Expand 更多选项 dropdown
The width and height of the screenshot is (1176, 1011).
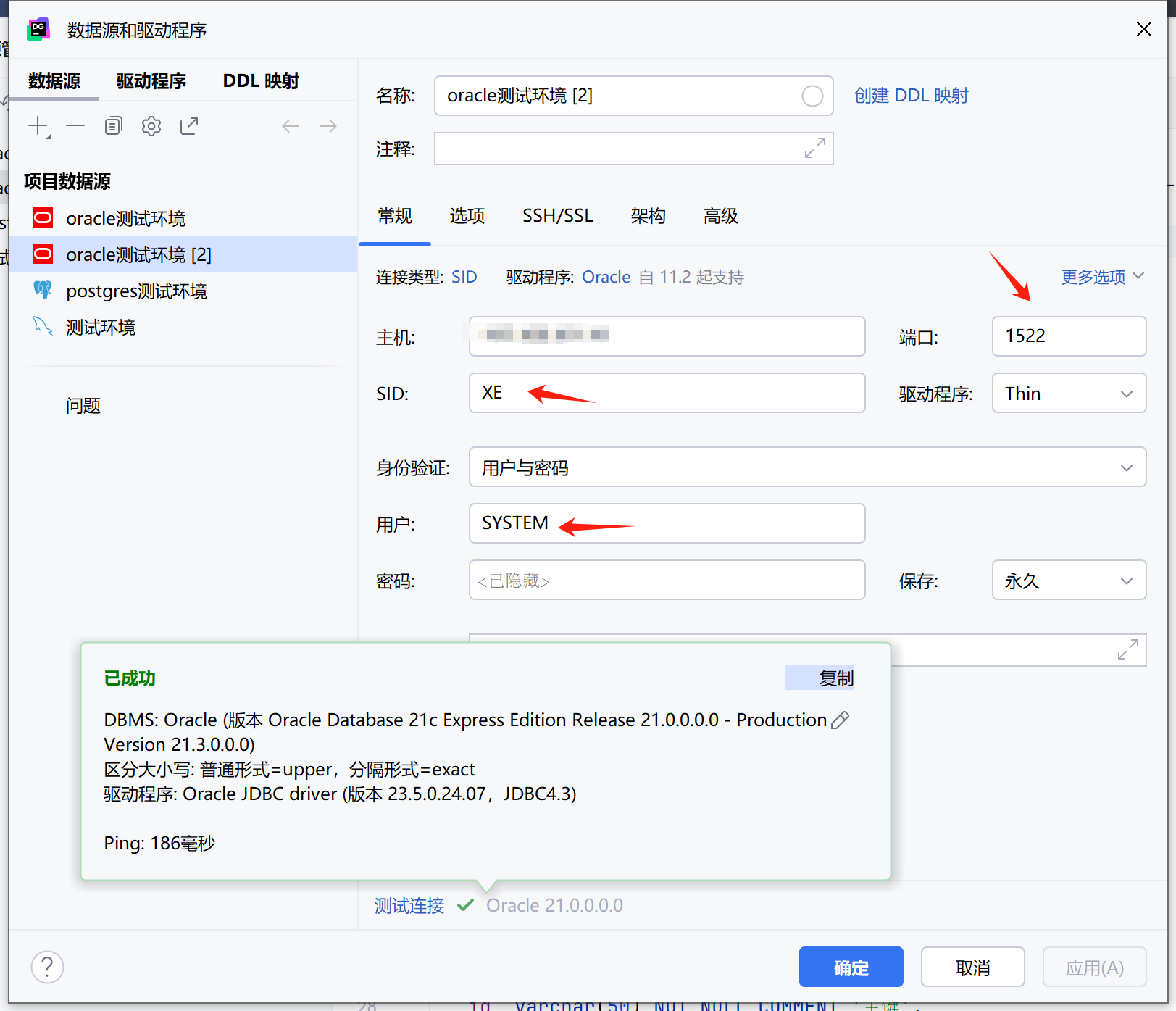click(1102, 277)
